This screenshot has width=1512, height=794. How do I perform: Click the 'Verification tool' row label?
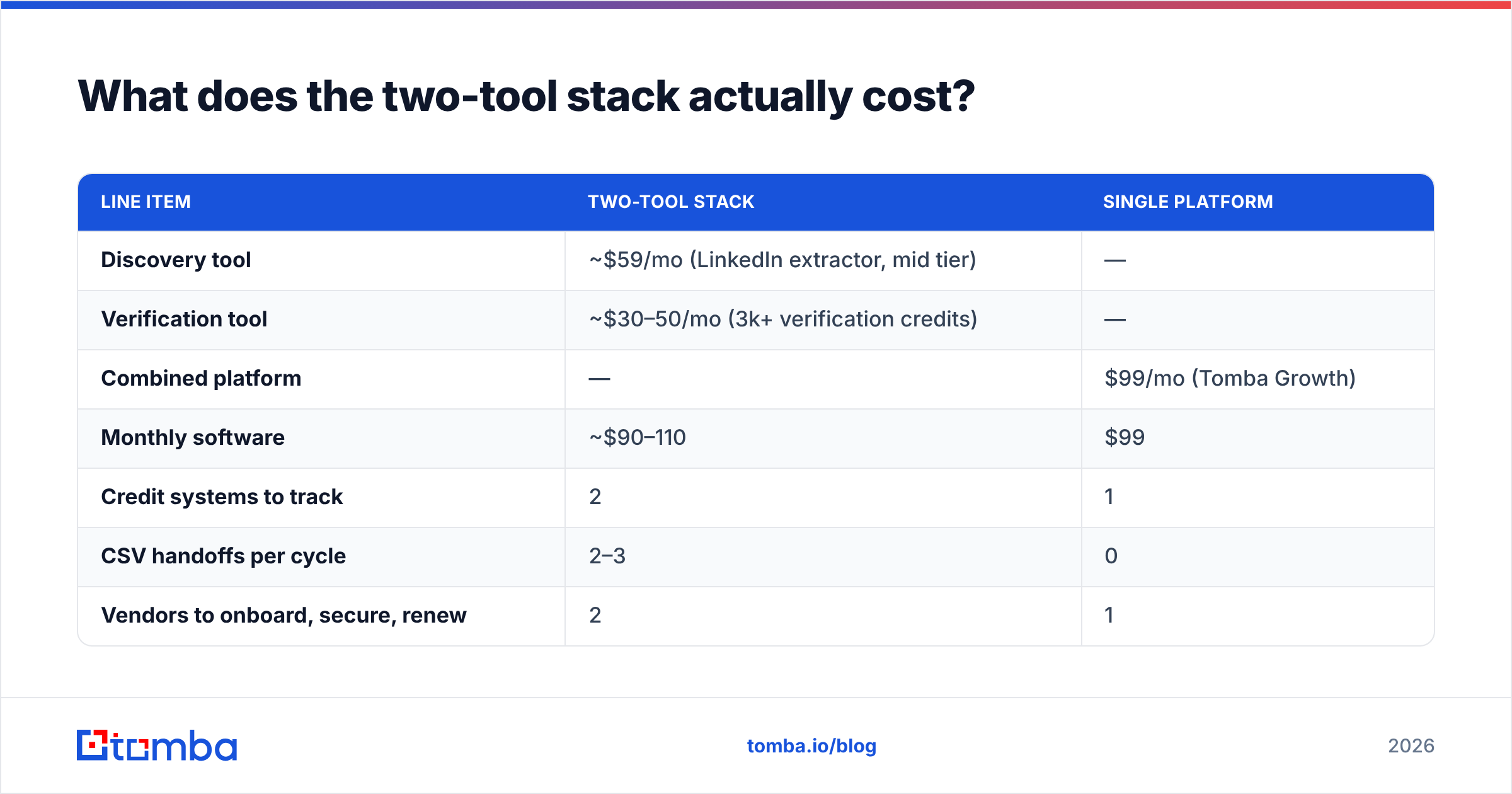[184, 319]
